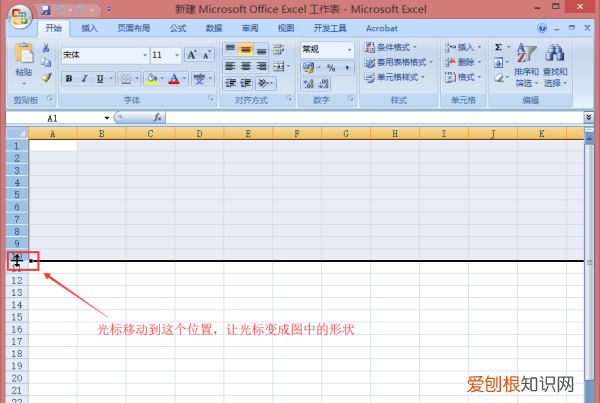Align text right

coord(261,66)
